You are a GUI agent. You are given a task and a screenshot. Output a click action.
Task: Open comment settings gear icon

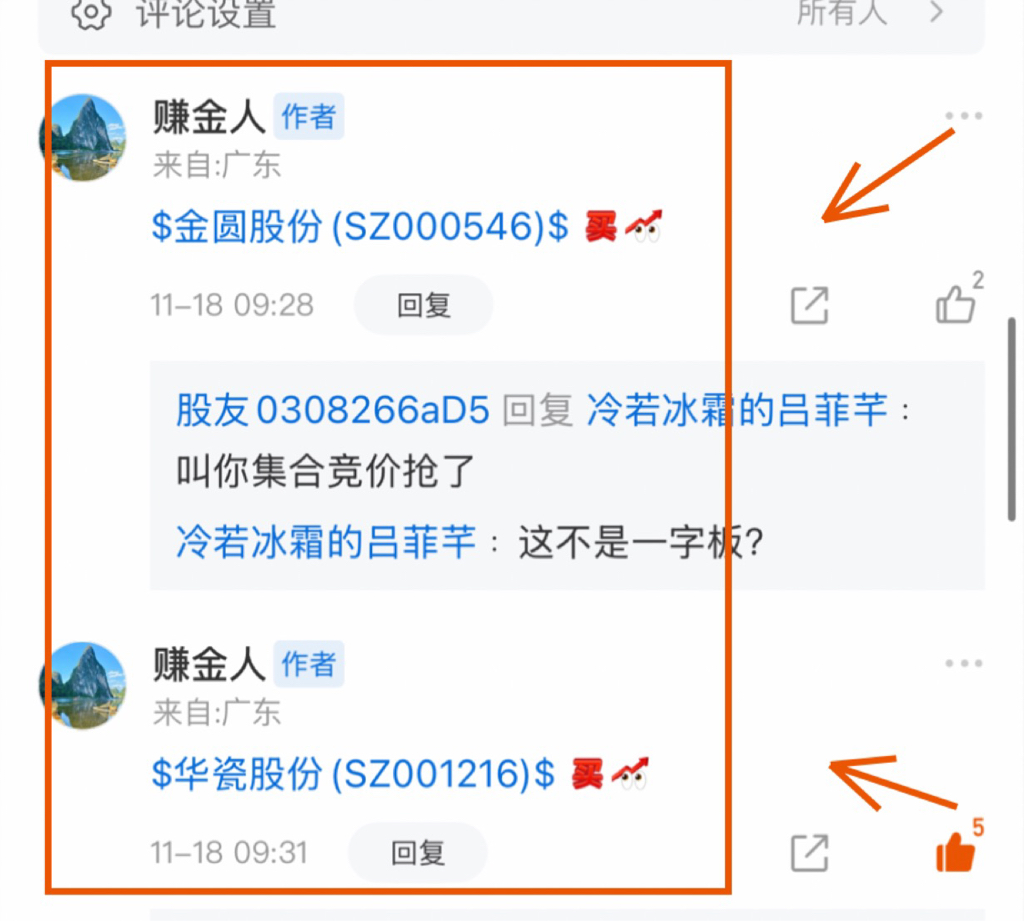coord(91,12)
